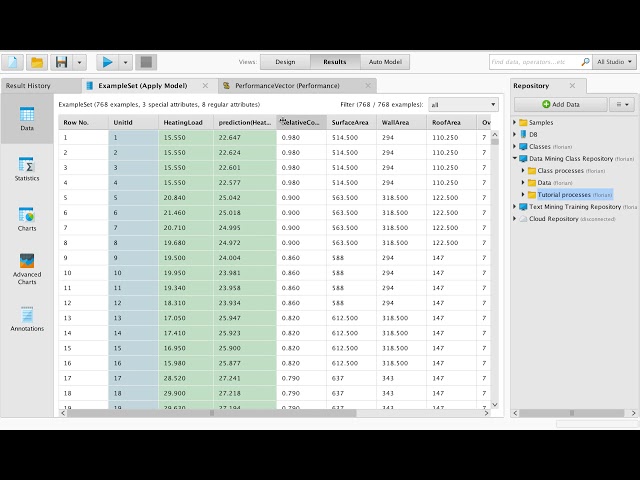Open the Repository options menu dropdown

click(x=622, y=104)
